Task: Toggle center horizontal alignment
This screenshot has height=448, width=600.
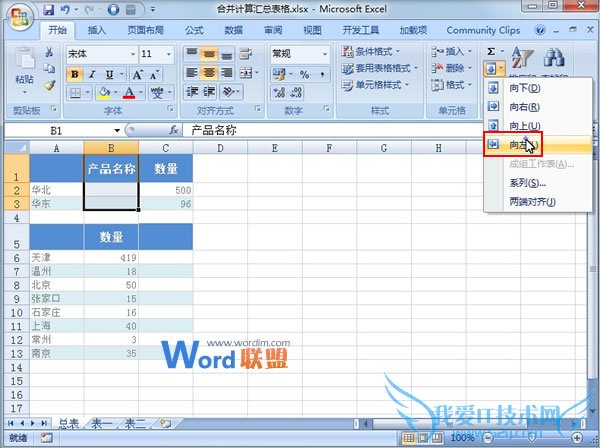Action: pyautogui.click(x=209, y=72)
